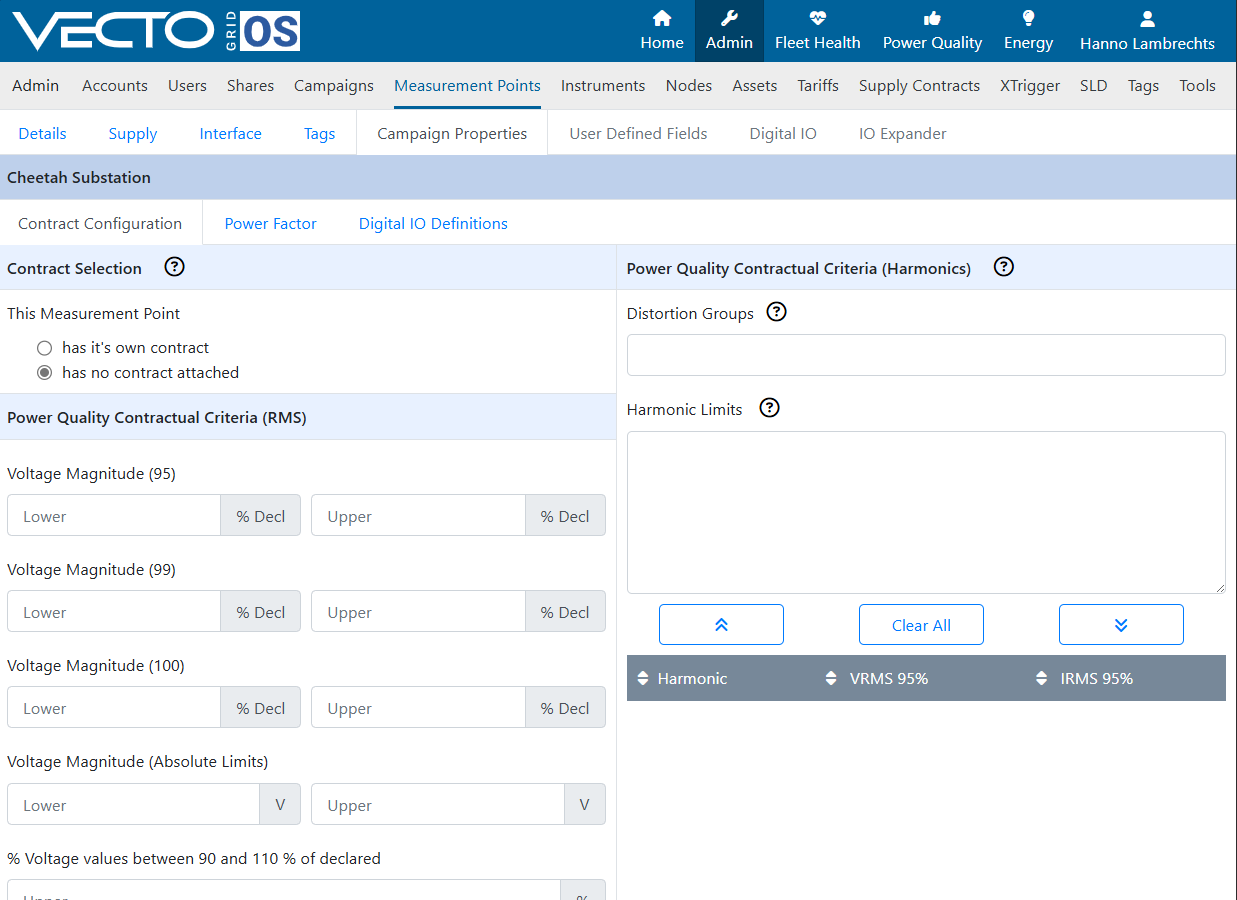Select 'has no contract attached' option
The width and height of the screenshot is (1237, 900).
44,372
